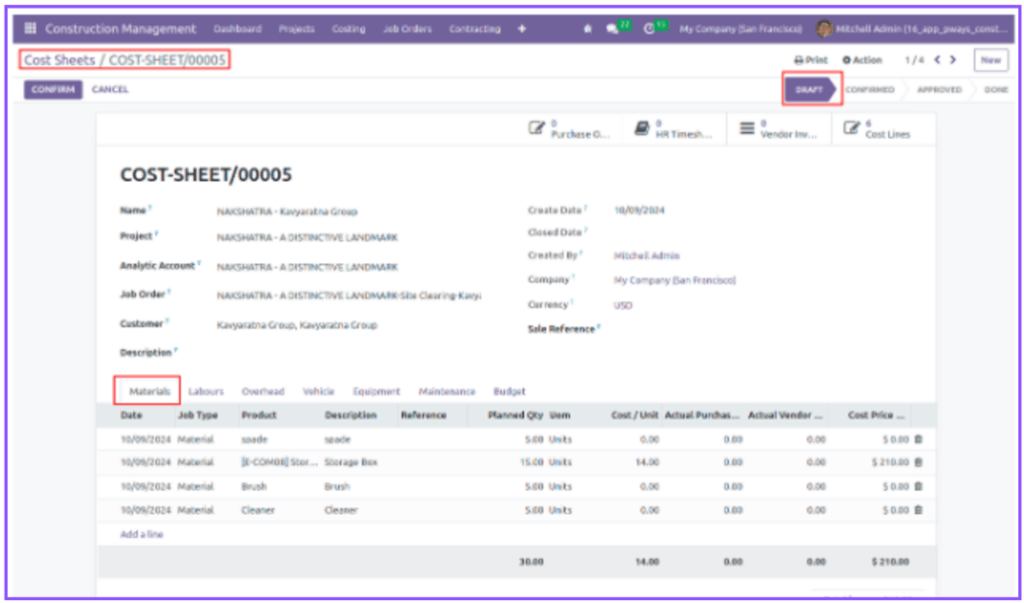Set status to Confirmed in status bar
This screenshot has height=603, width=1024.
(870, 89)
